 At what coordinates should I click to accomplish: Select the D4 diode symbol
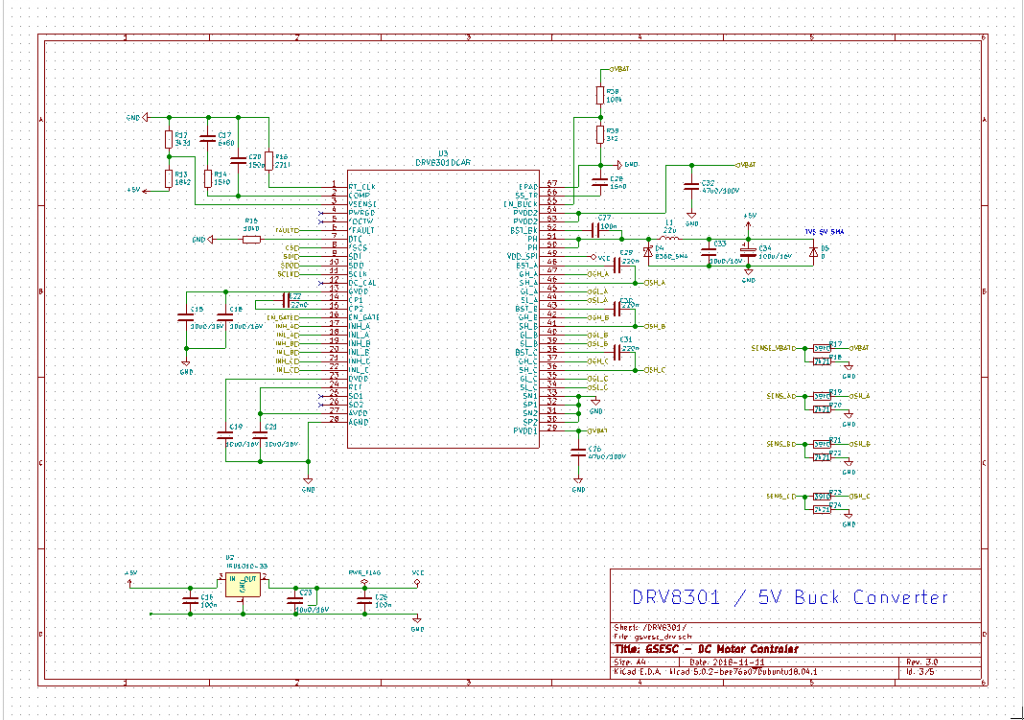point(648,252)
